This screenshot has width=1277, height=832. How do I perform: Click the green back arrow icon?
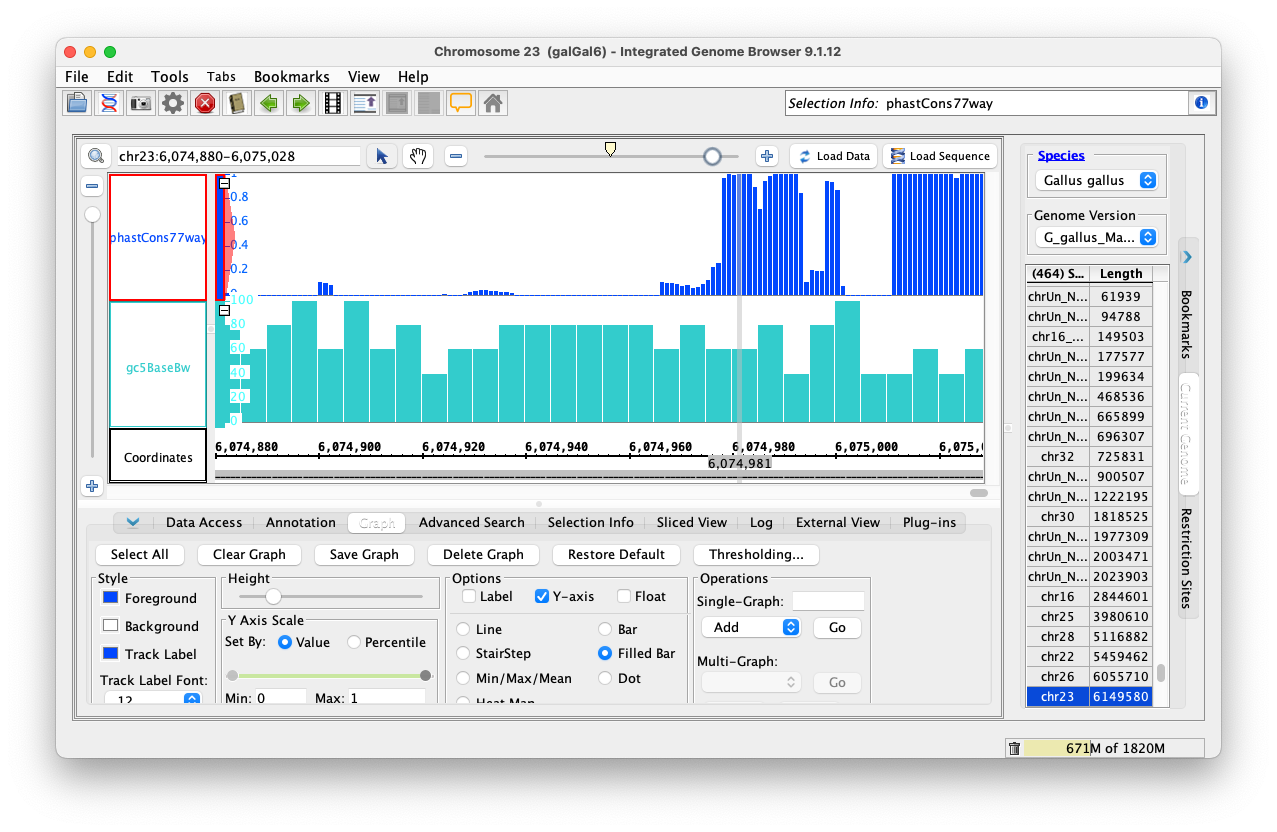pyautogui.click(x=268, y=103)
